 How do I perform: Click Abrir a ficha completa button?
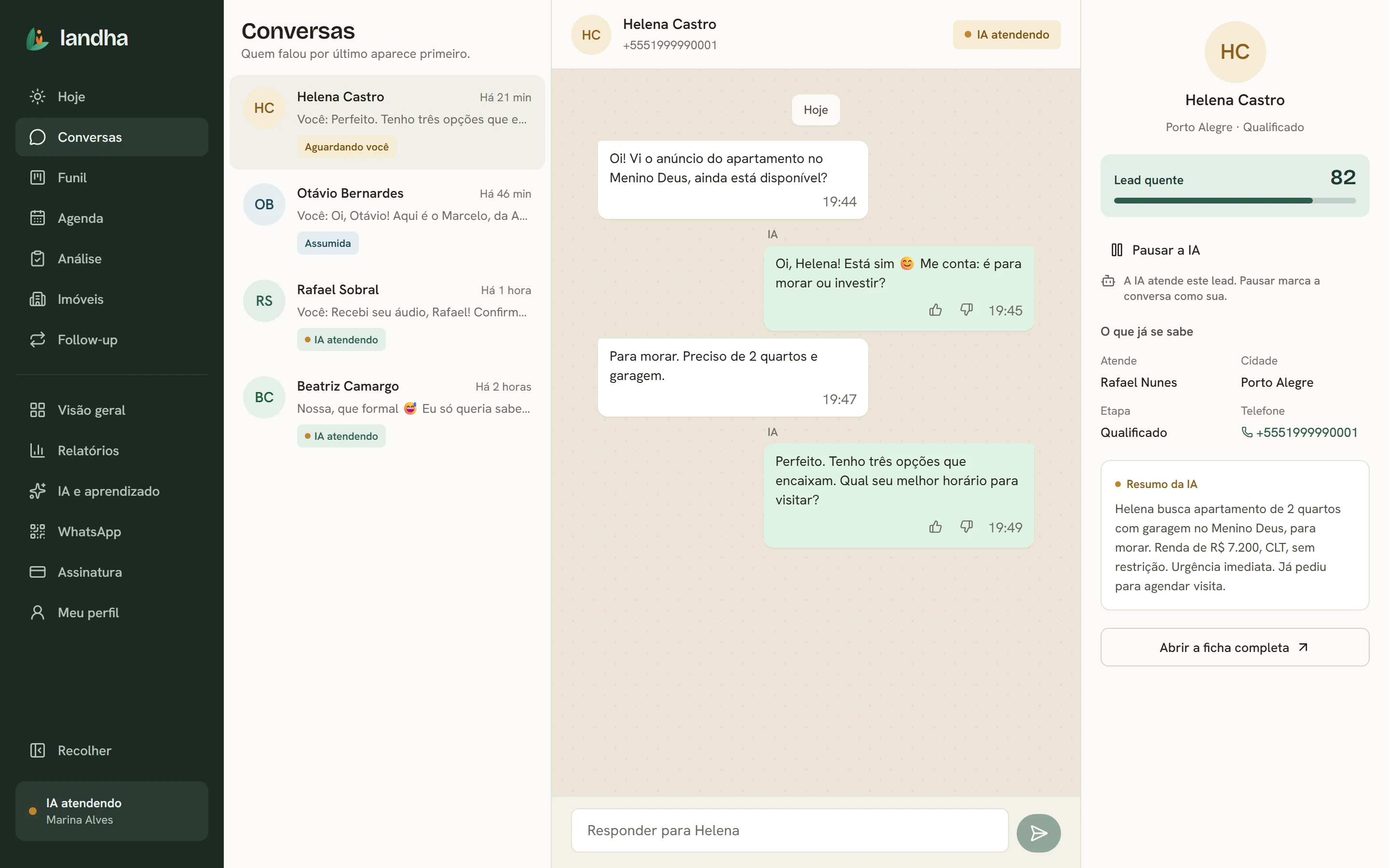(x=1235, y=647)
